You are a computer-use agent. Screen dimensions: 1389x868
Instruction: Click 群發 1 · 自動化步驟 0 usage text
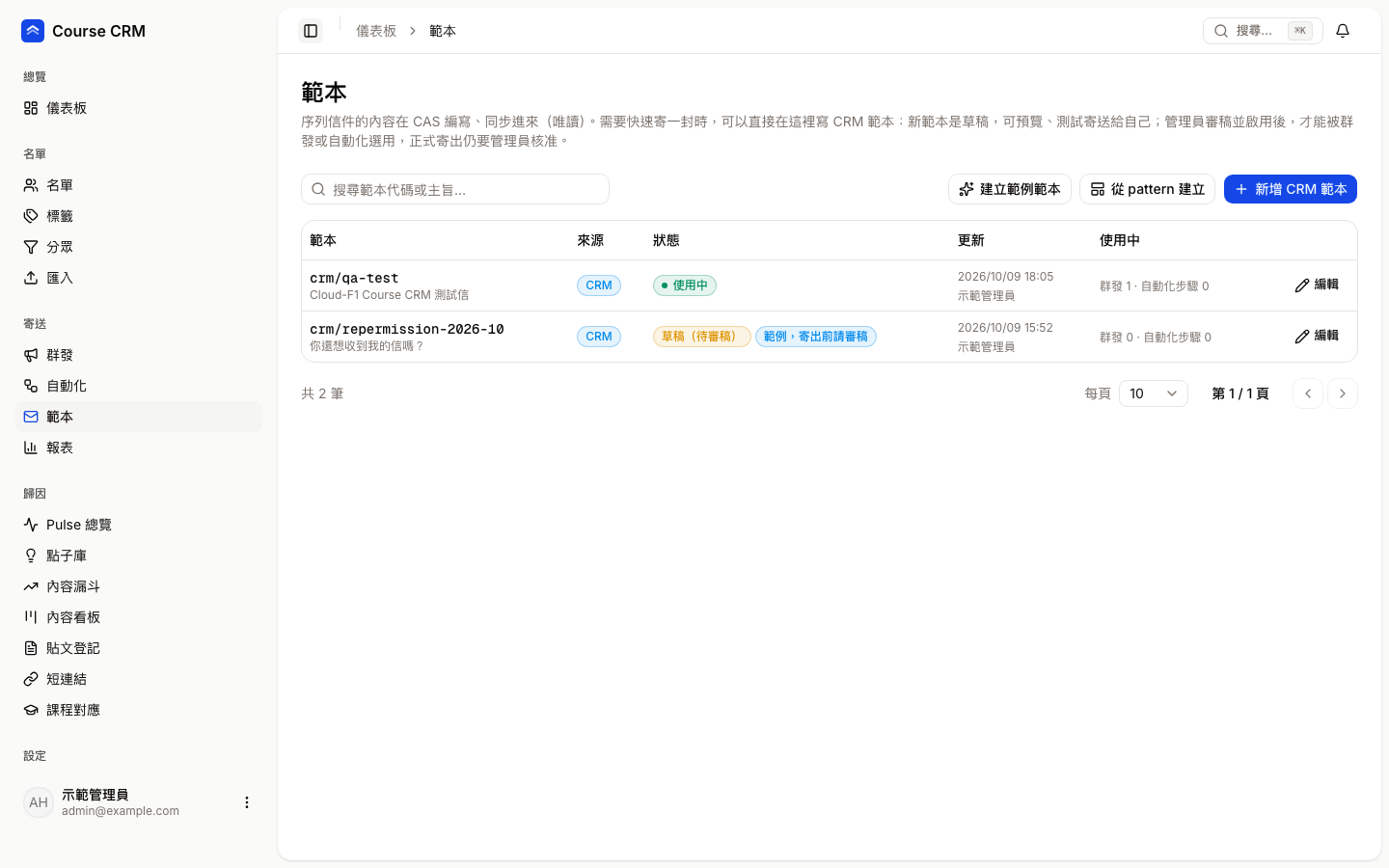coord(1155,286)
